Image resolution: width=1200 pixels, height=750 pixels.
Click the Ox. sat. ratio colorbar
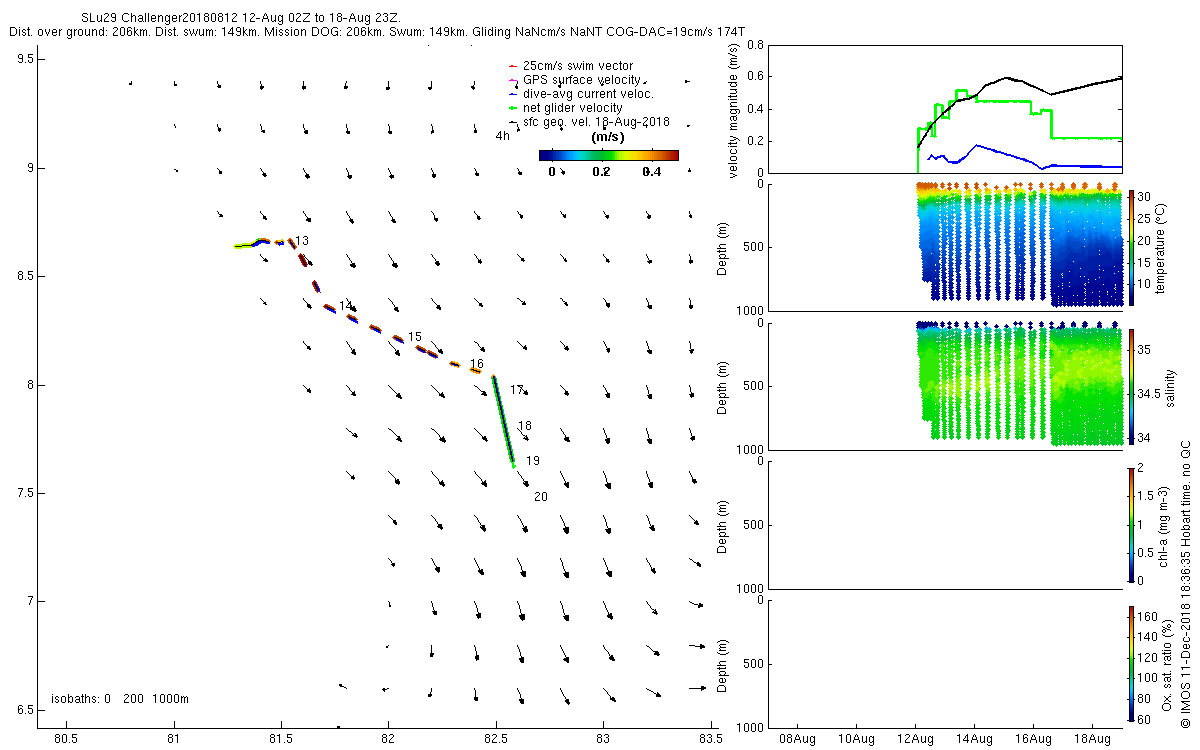point(1132,663)
